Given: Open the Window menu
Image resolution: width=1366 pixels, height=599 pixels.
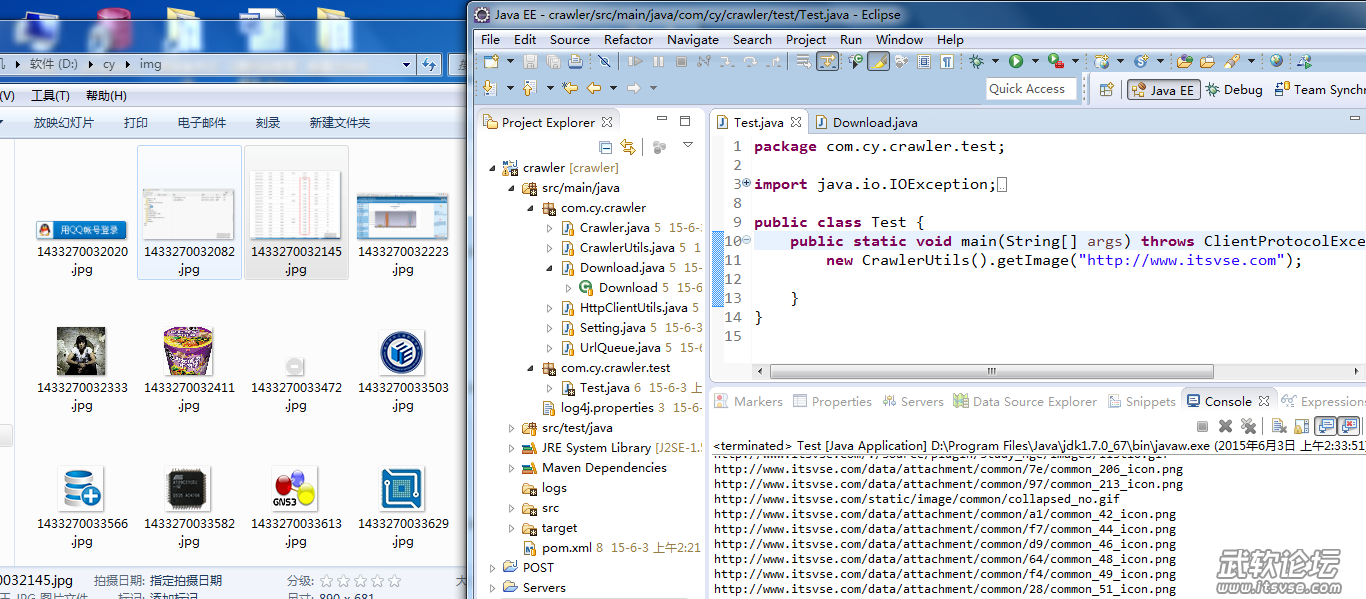Looking at the screenshot, I should [900, 40].
